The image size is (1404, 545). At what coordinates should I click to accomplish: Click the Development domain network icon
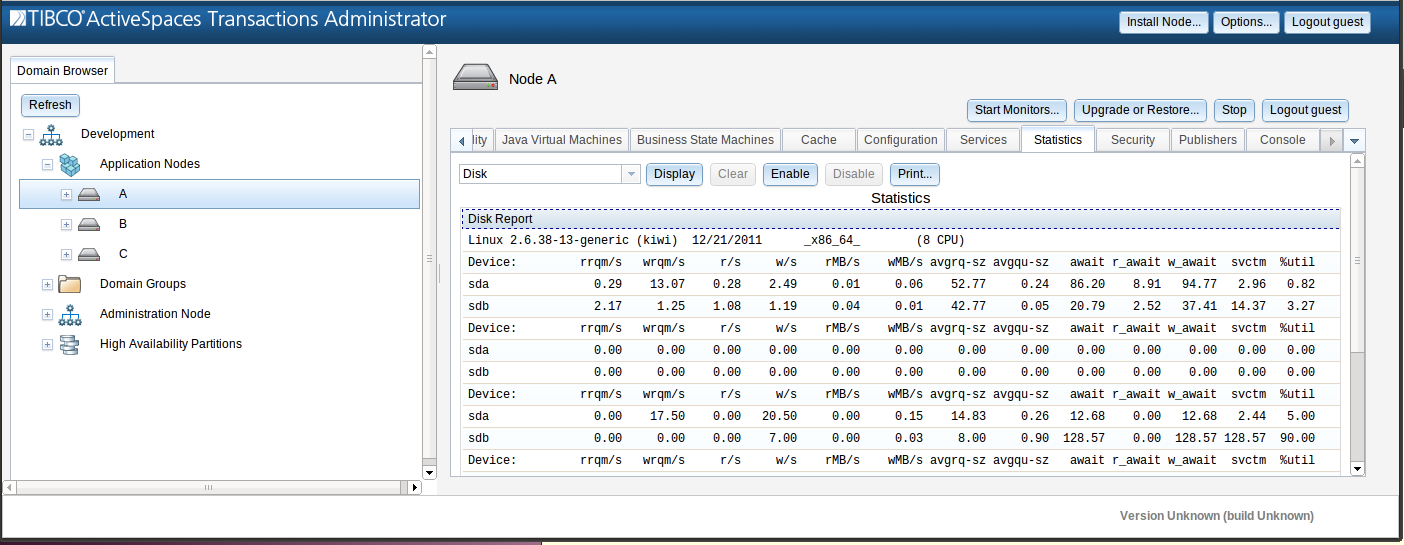tap(51, 134)
